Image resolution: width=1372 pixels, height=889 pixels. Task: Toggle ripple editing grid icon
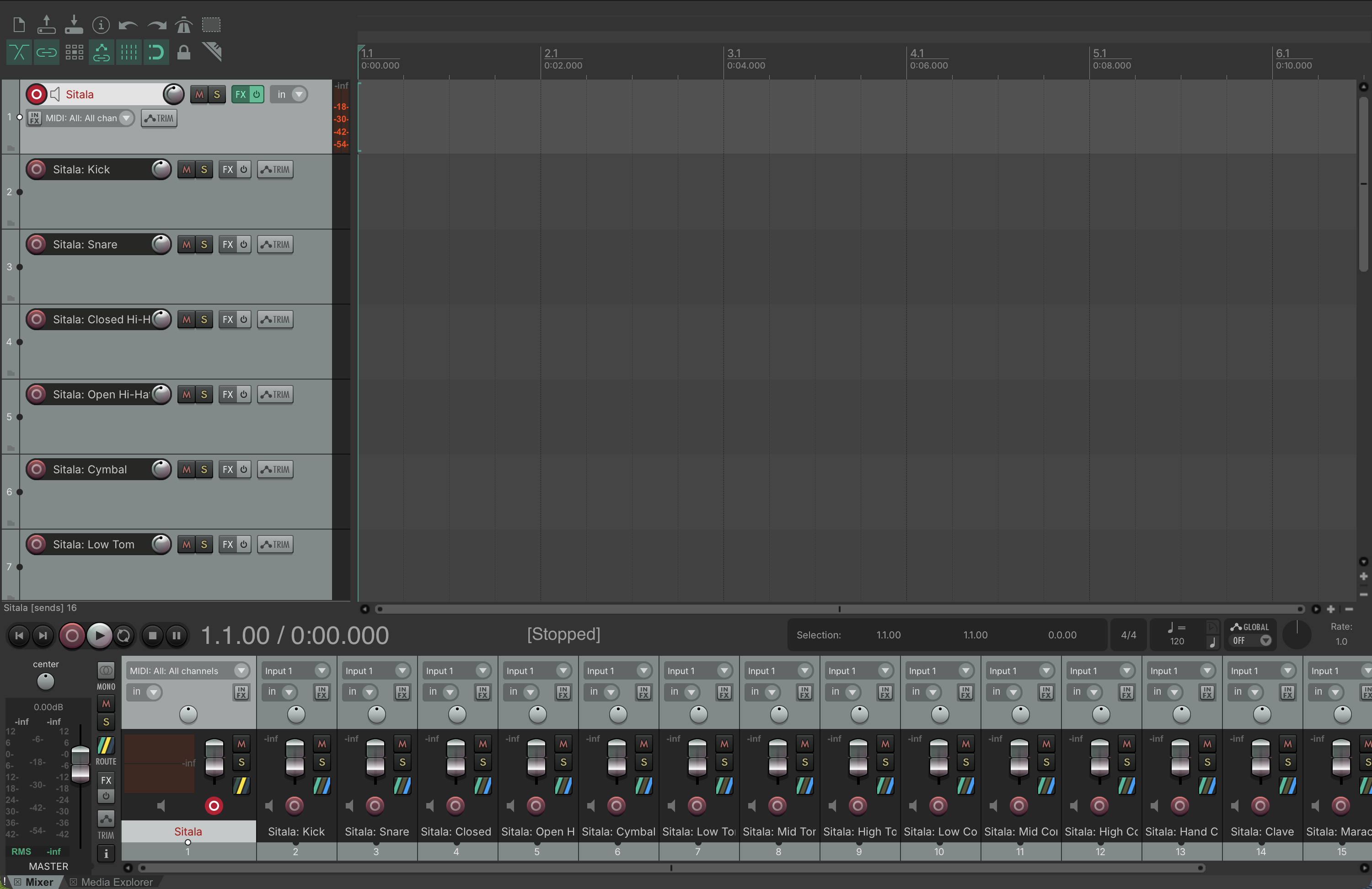point(74,53)
